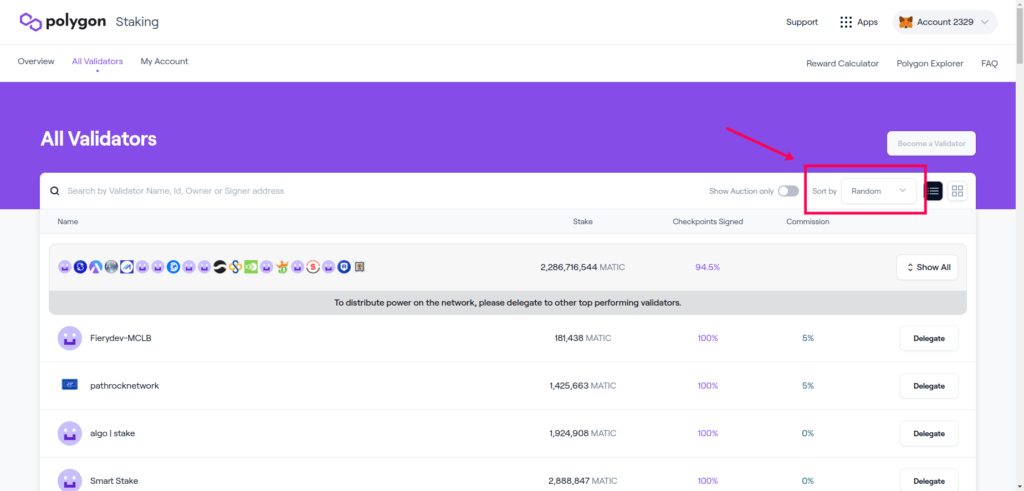The image size is (1024, 491).
Task: Click algo | stake validator avatar
Action: coord(70,433)
